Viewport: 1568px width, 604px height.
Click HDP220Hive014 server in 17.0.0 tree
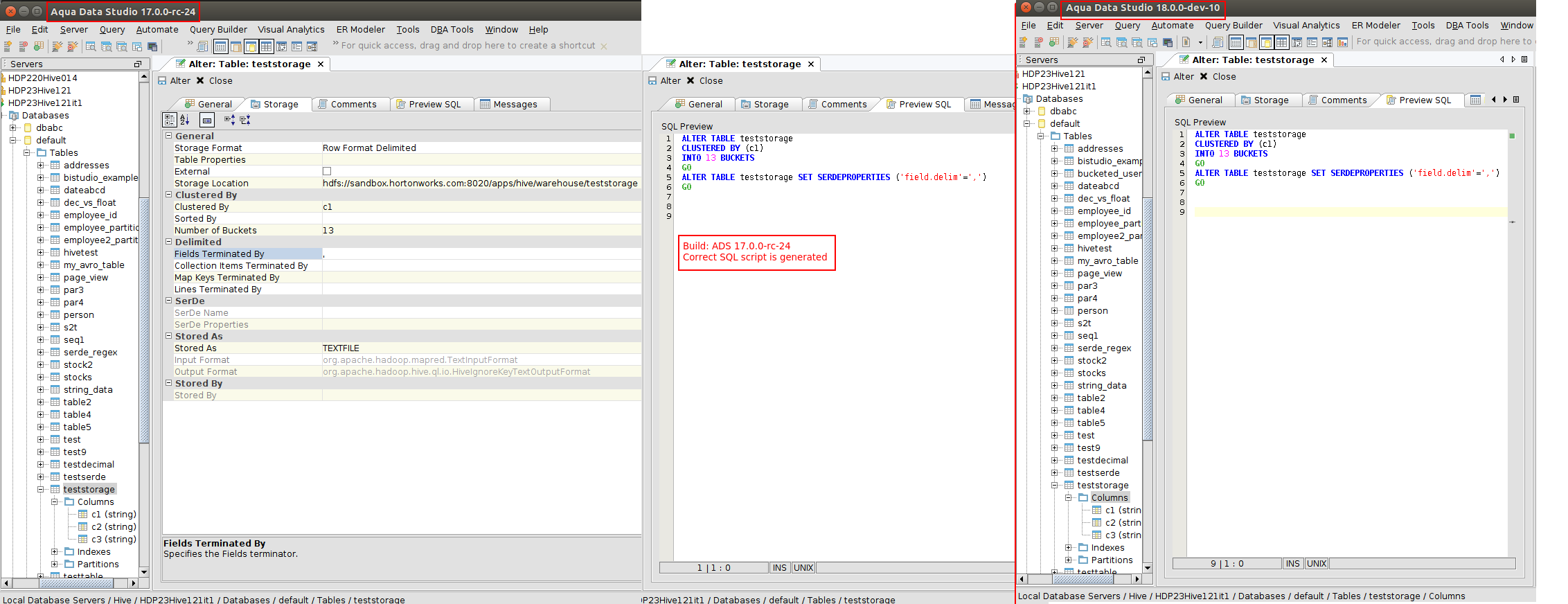42,78
